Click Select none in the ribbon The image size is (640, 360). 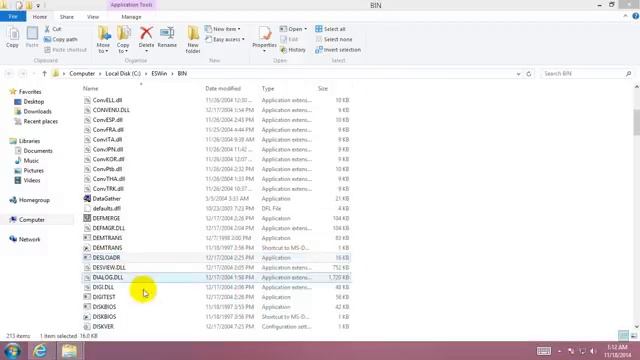point(334,39)
